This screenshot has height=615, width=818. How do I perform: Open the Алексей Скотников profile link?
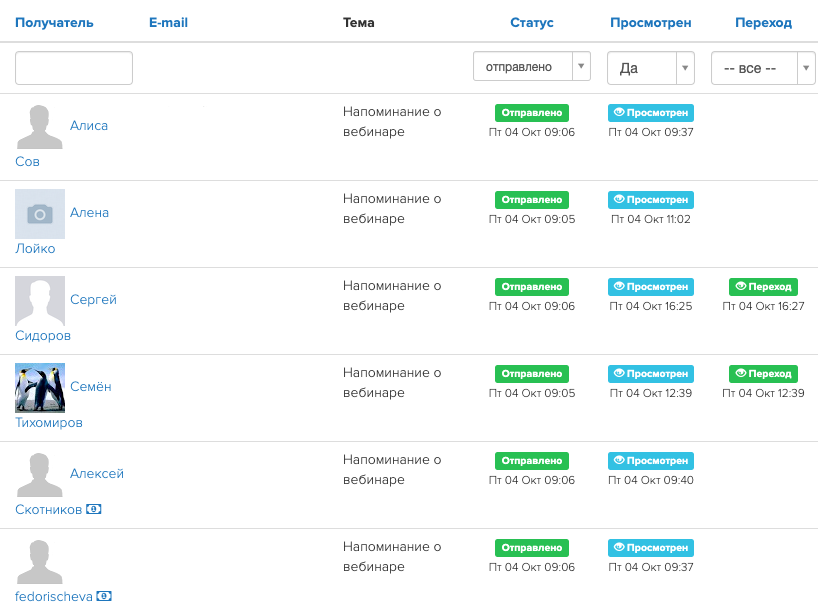(97, 474)
